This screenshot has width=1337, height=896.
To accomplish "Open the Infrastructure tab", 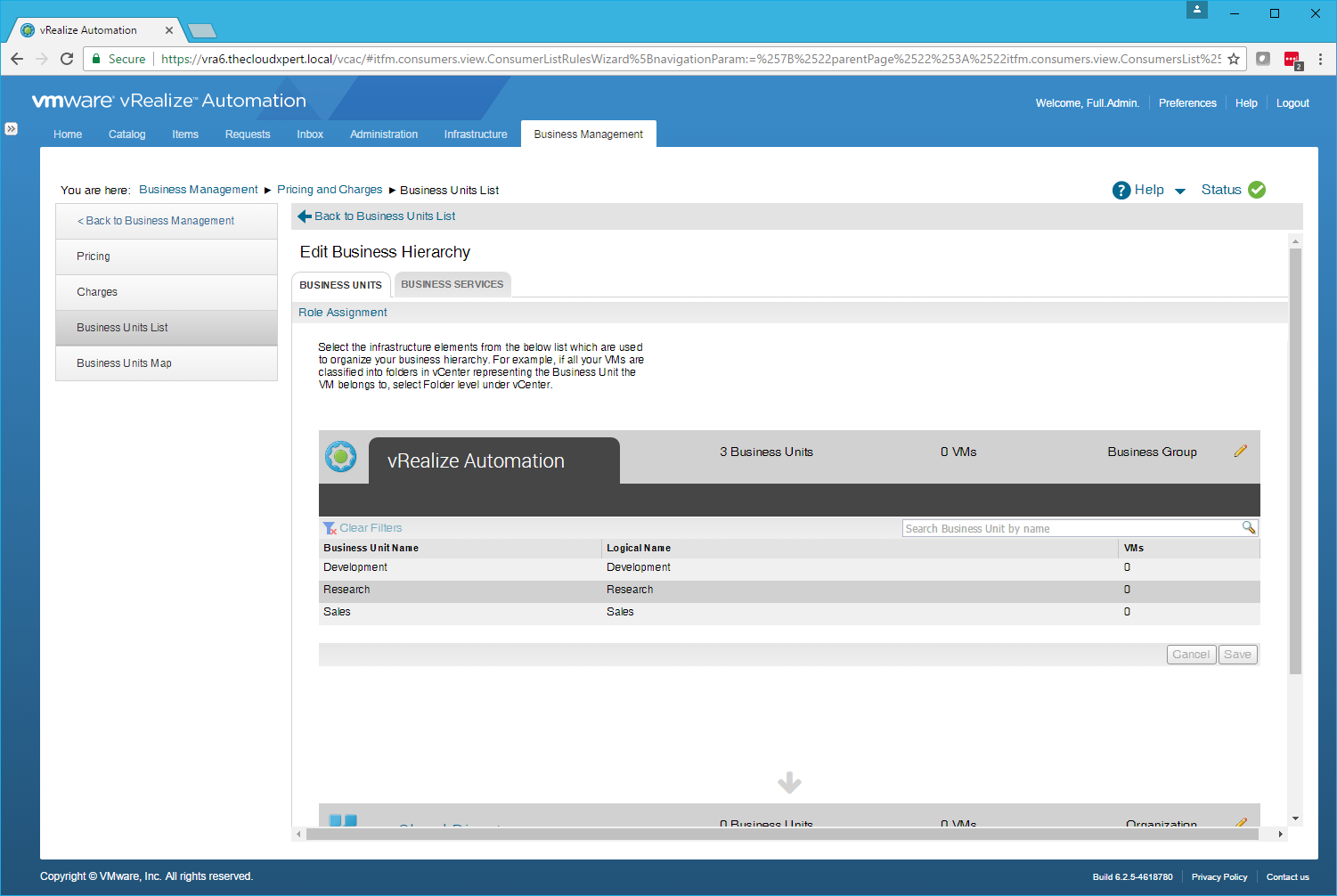I will pyautogui.click(x=476, y=134).
